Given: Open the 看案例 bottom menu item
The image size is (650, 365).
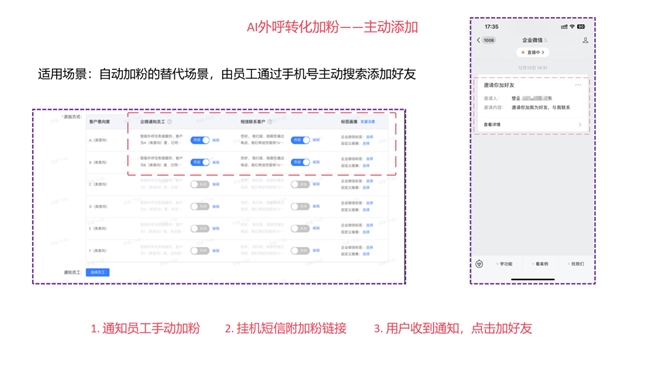Looking at the screenshot, I should (x=541, y=264).
